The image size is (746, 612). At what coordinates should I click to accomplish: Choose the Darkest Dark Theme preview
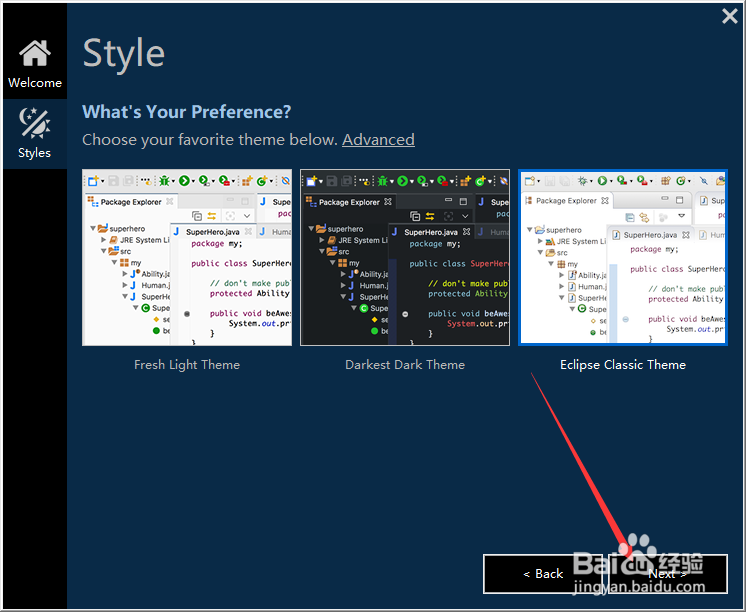pos(405,257)
